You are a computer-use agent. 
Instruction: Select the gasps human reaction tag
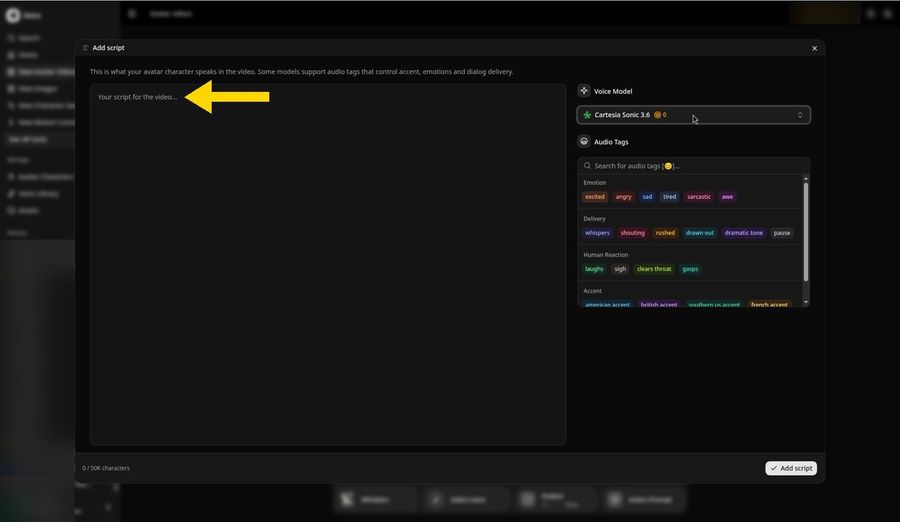(690, 269)
